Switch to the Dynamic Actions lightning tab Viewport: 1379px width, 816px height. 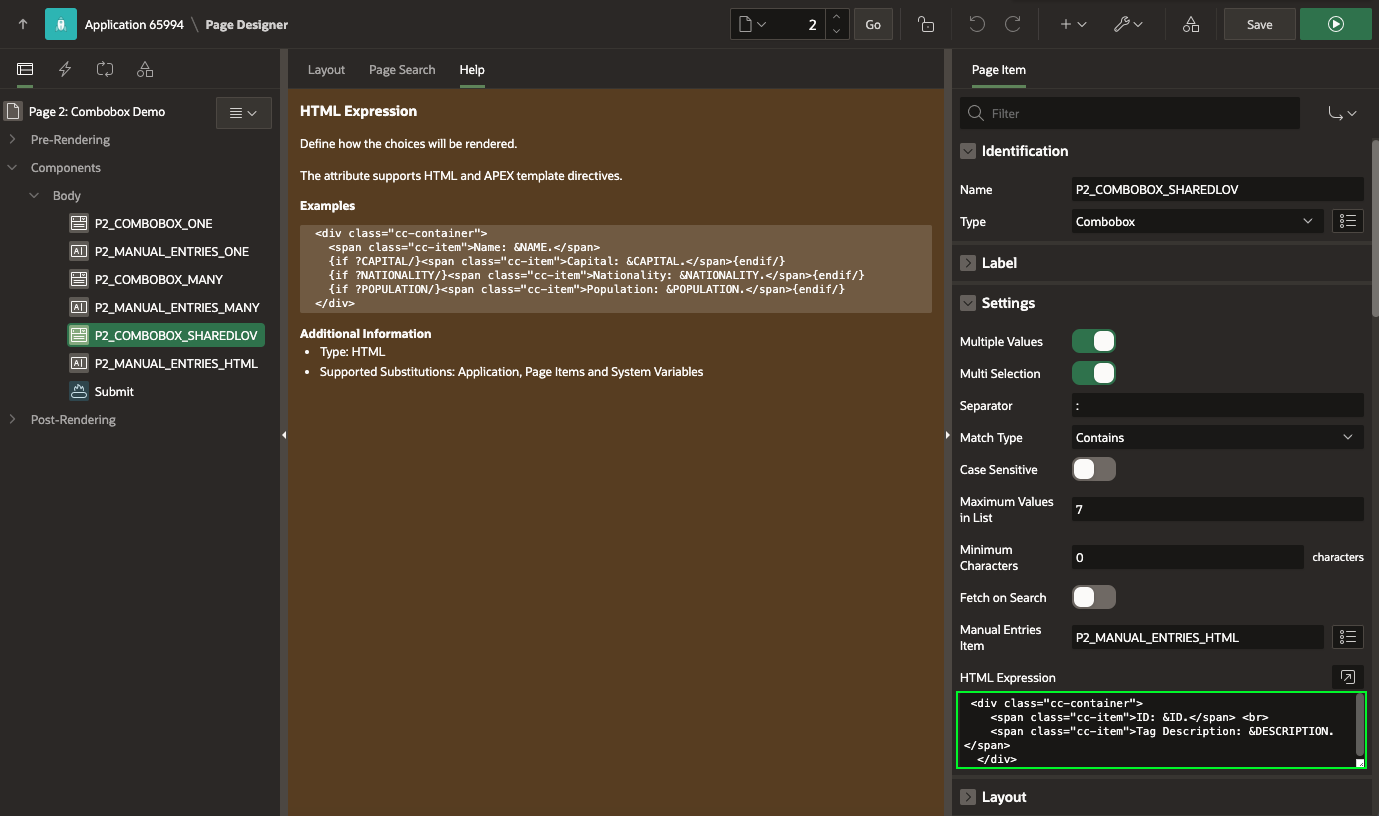pyautogui.click(x=65, y=70)
